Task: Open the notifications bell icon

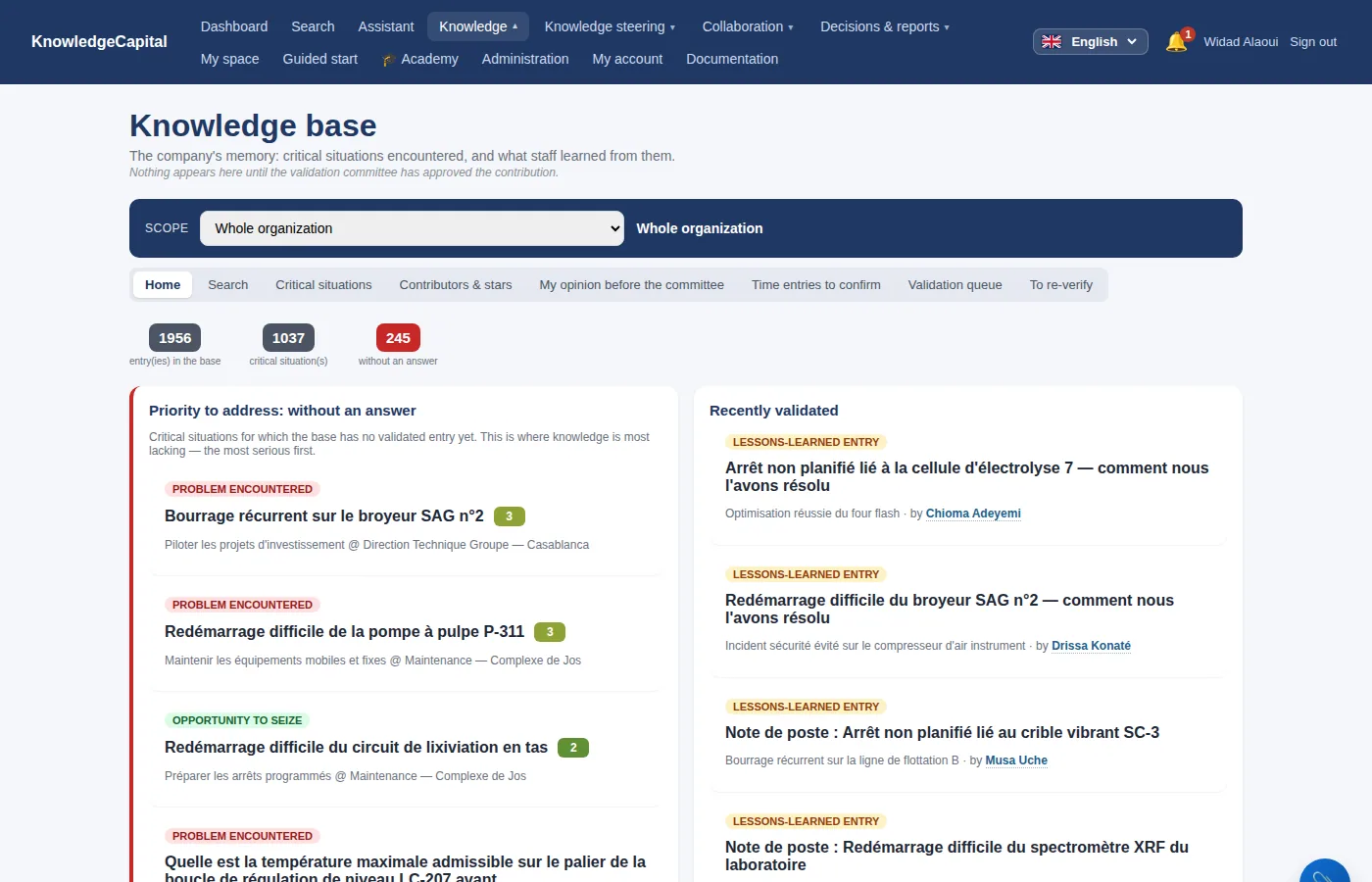Action: click(1176, 42)
